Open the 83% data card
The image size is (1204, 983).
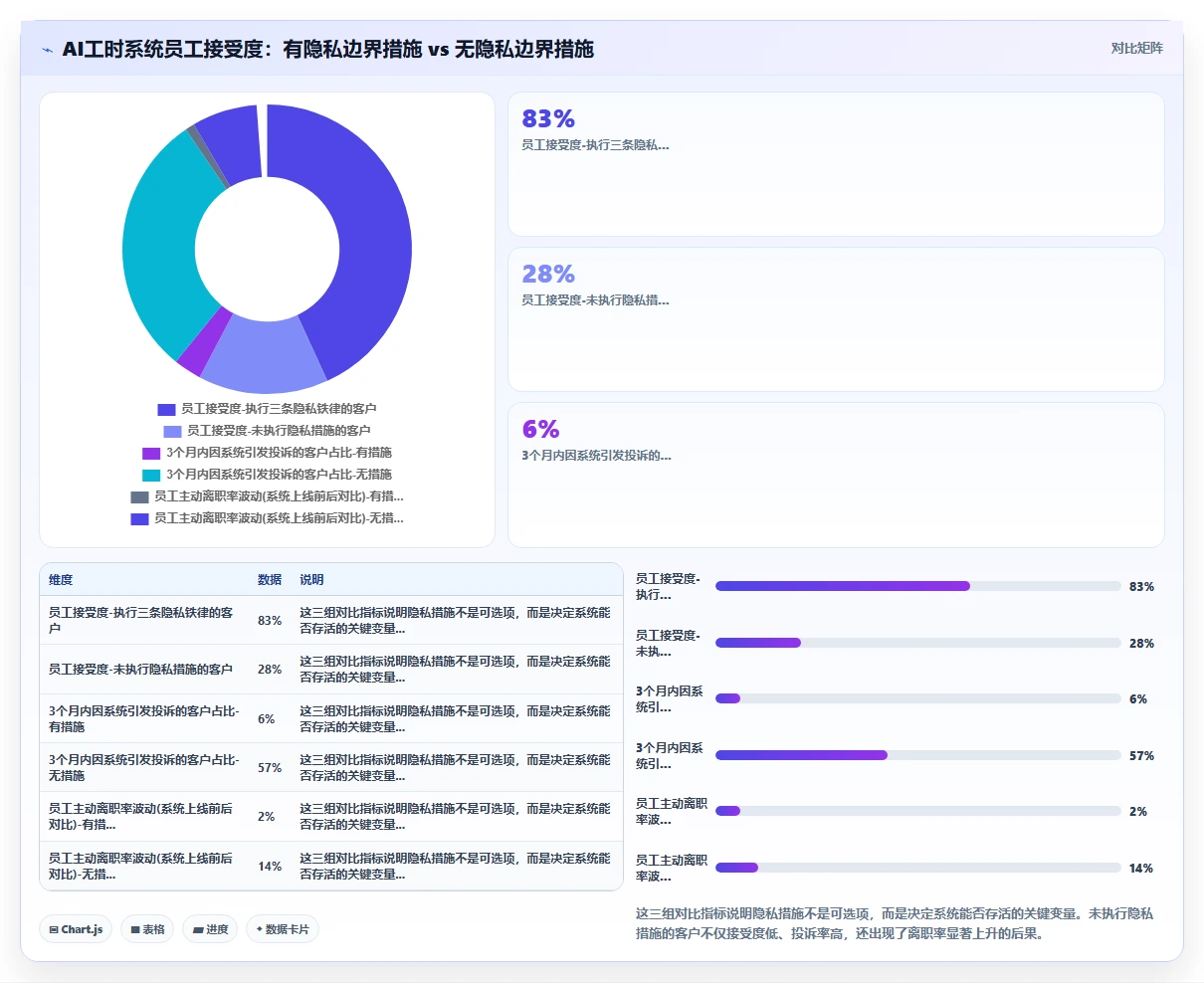pos(836,164)
